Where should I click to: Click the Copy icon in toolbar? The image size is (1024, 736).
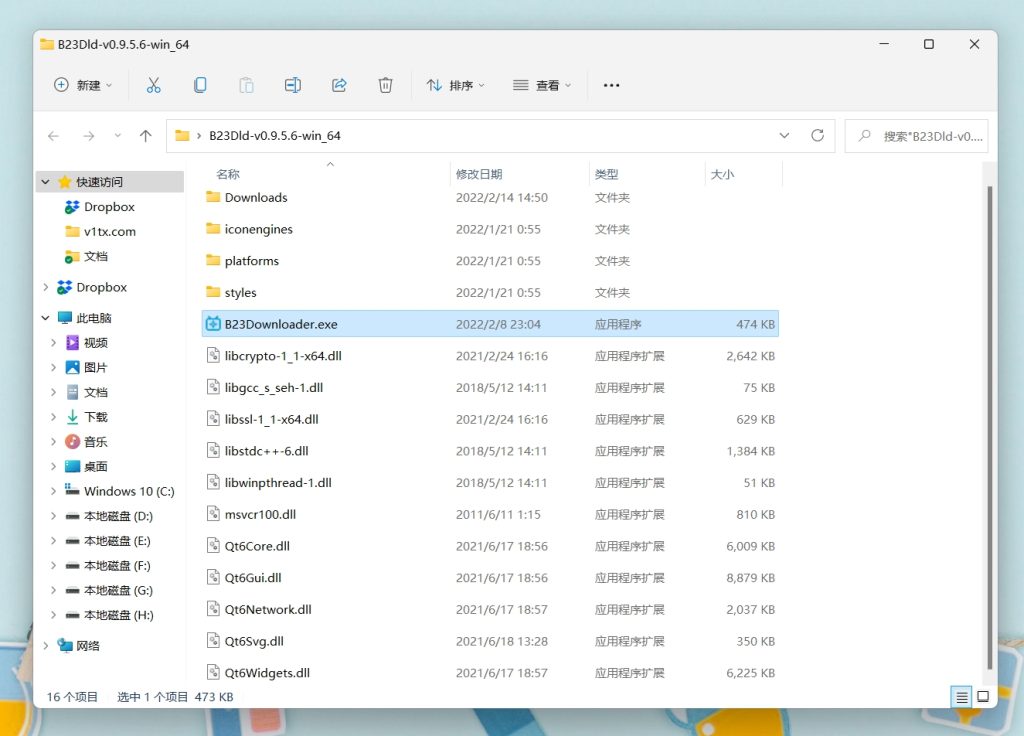[200, 85]
